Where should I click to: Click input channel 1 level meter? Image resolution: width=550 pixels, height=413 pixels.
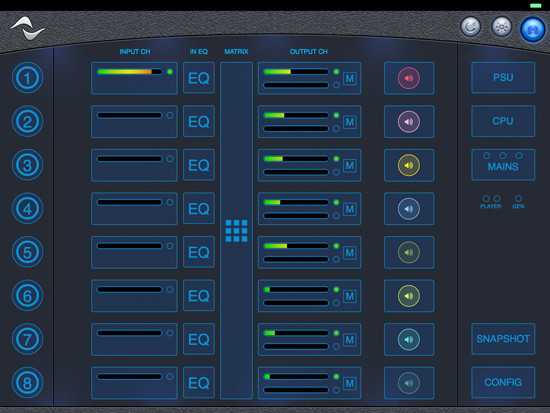coord(129,72)
